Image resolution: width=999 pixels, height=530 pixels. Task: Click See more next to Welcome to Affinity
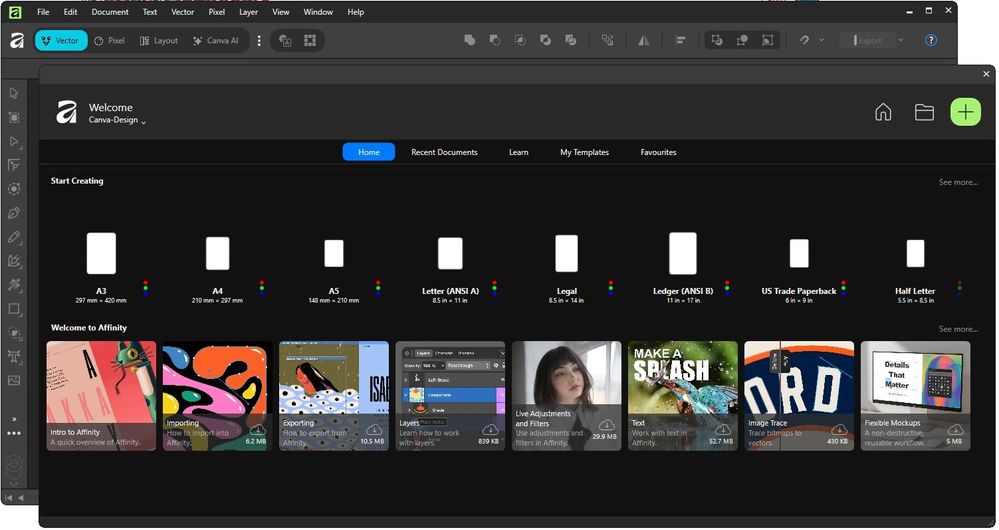(958, 329)
